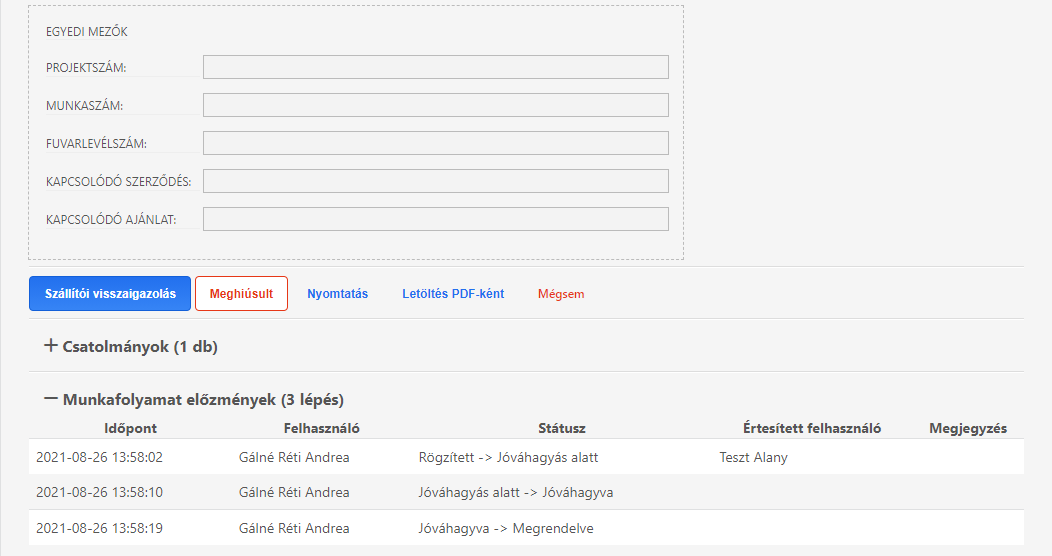
Task: Open the Nyomtatás print link
Action: (337, 294)
